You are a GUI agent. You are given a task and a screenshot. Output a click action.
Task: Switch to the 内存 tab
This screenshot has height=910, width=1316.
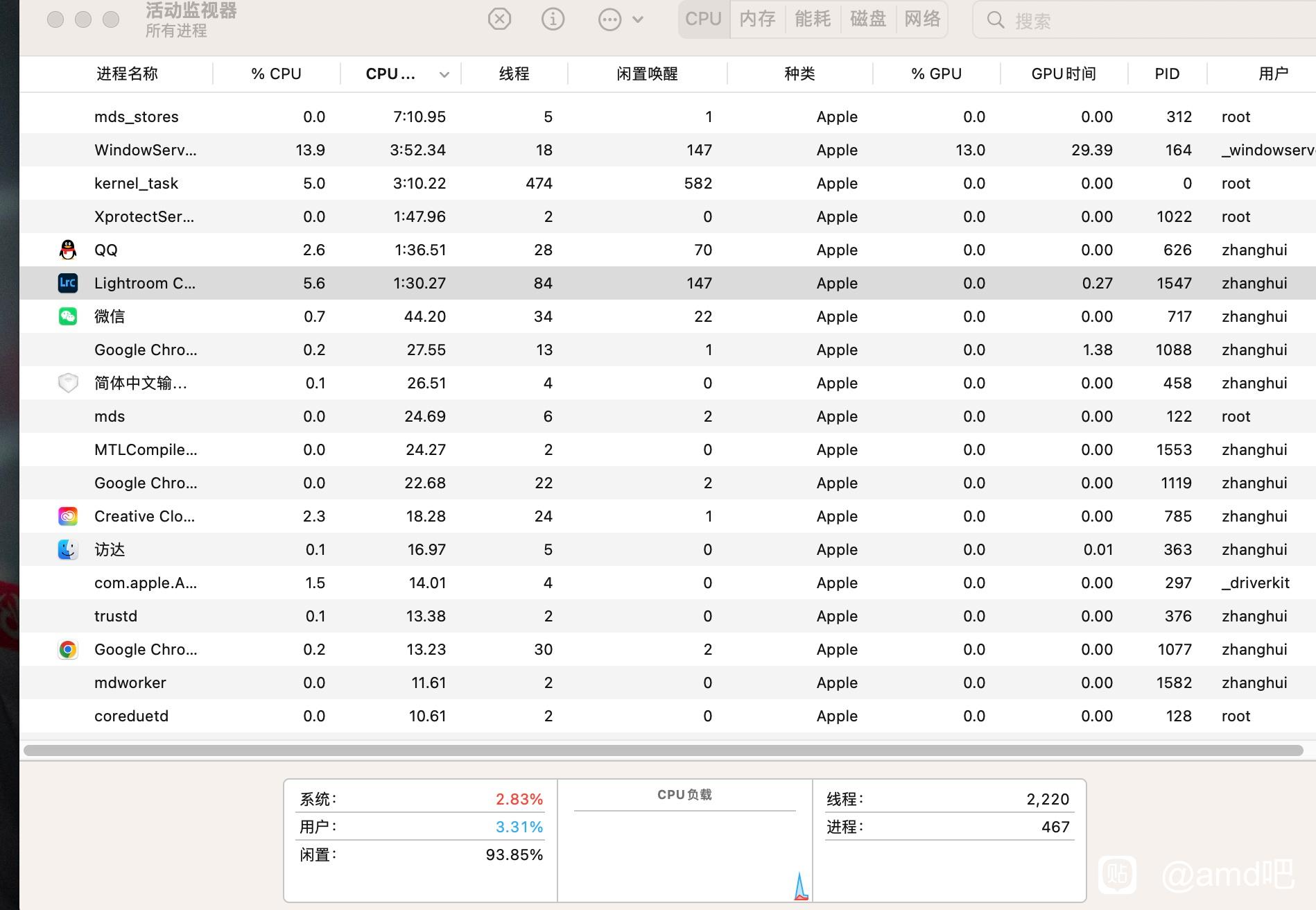(x=758, y=19)
